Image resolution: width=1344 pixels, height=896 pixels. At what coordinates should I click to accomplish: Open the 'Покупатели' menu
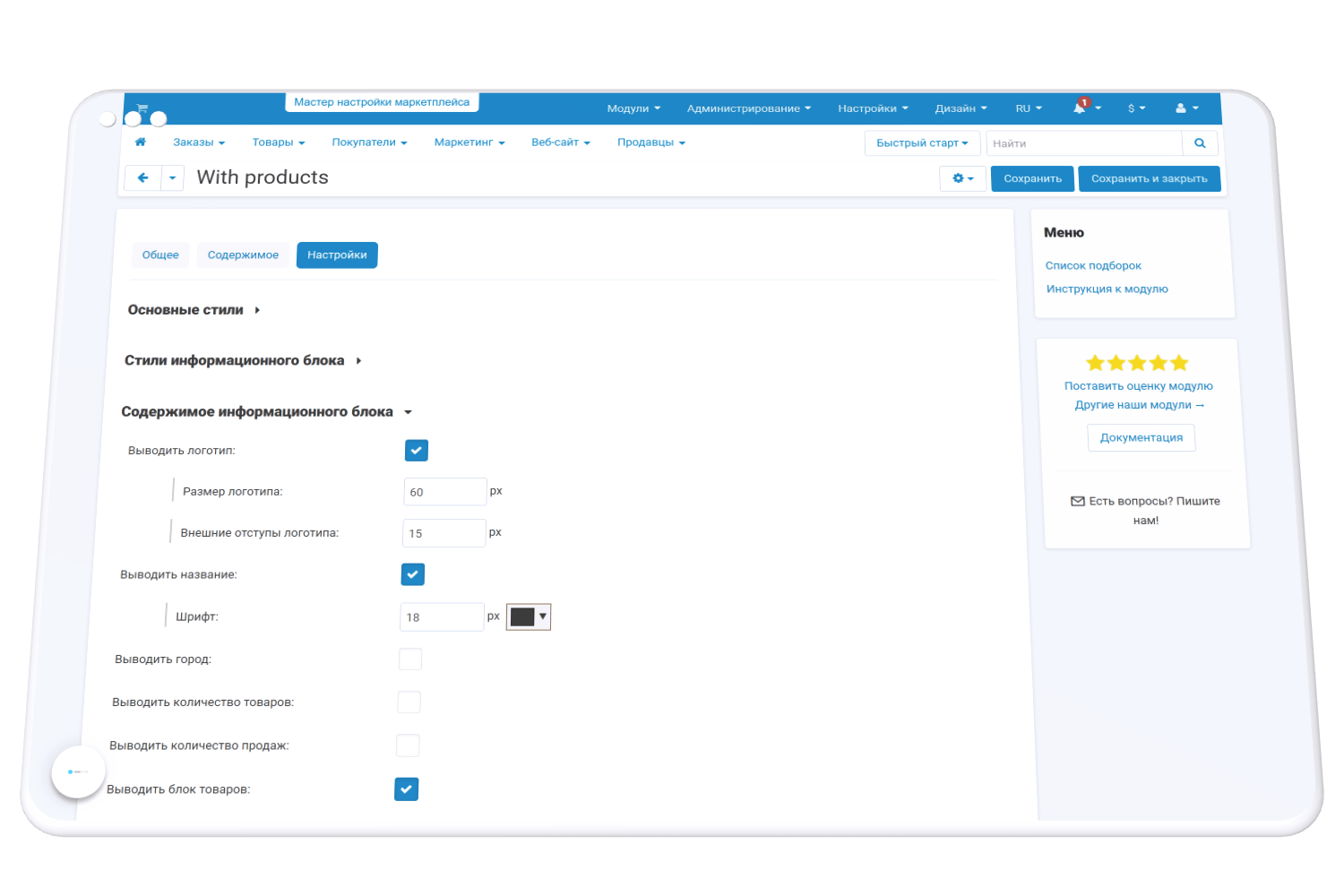pos(370,142)
